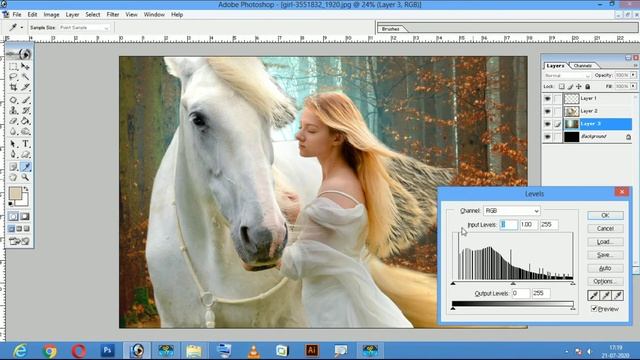Select the Rectangular Marquee tool
640x360 pixels.
pos(13,67)
